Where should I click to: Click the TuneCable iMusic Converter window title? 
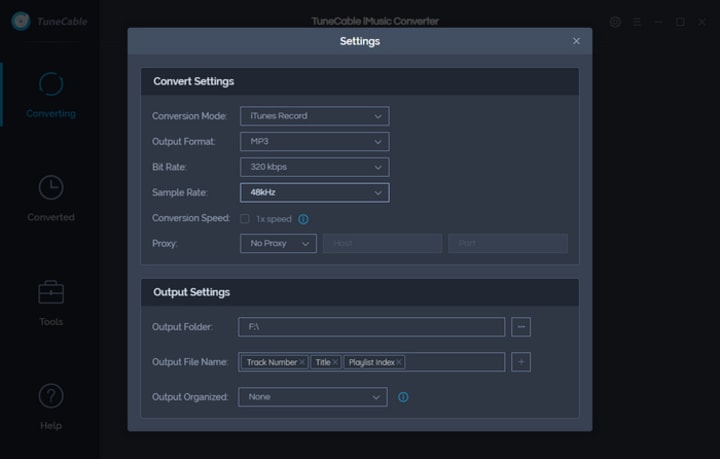point(375,21)
